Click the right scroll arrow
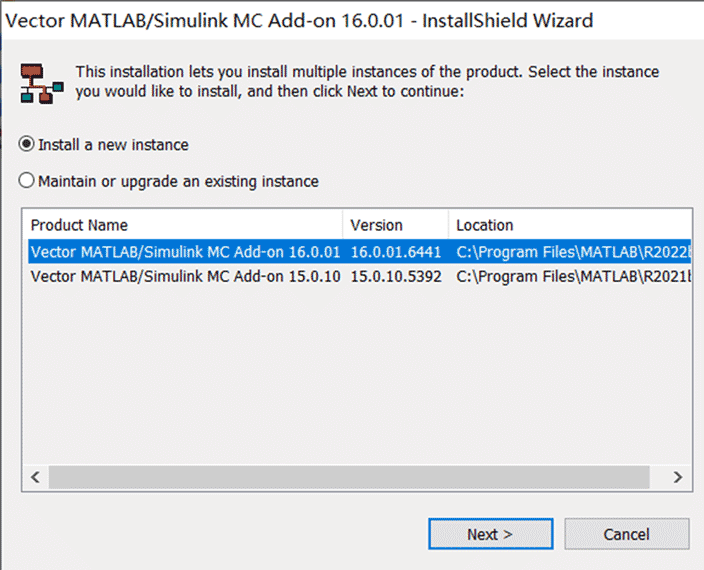 678,477
